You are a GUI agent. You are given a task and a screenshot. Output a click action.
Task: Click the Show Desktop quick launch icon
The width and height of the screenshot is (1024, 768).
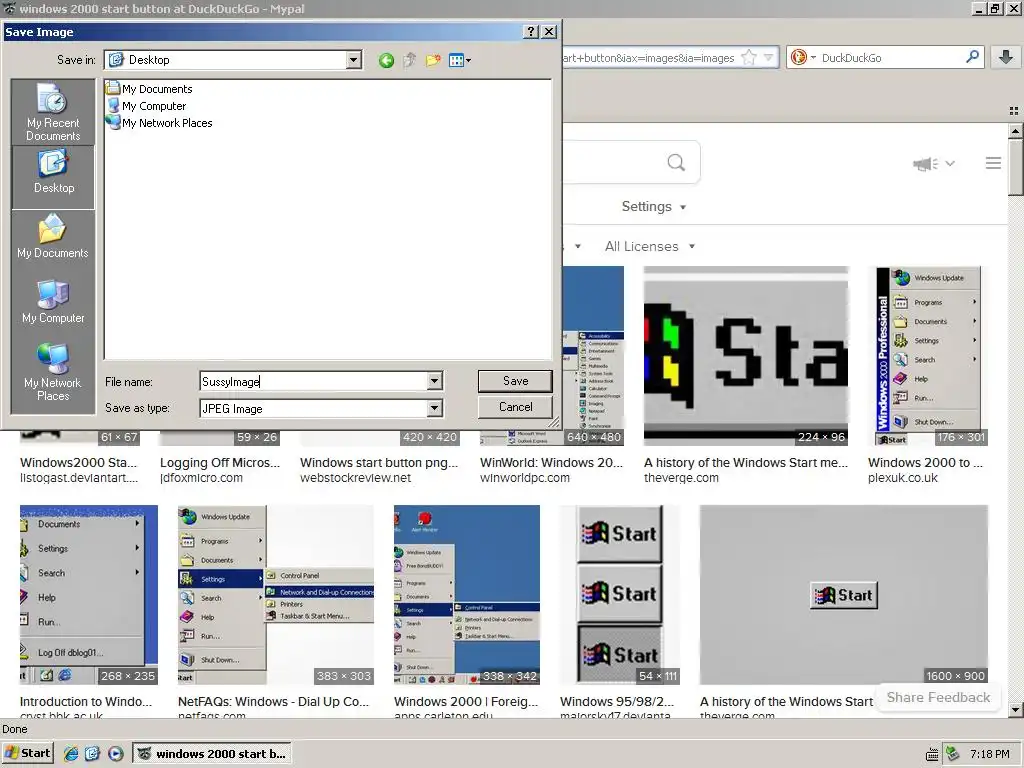click(92, 754)
